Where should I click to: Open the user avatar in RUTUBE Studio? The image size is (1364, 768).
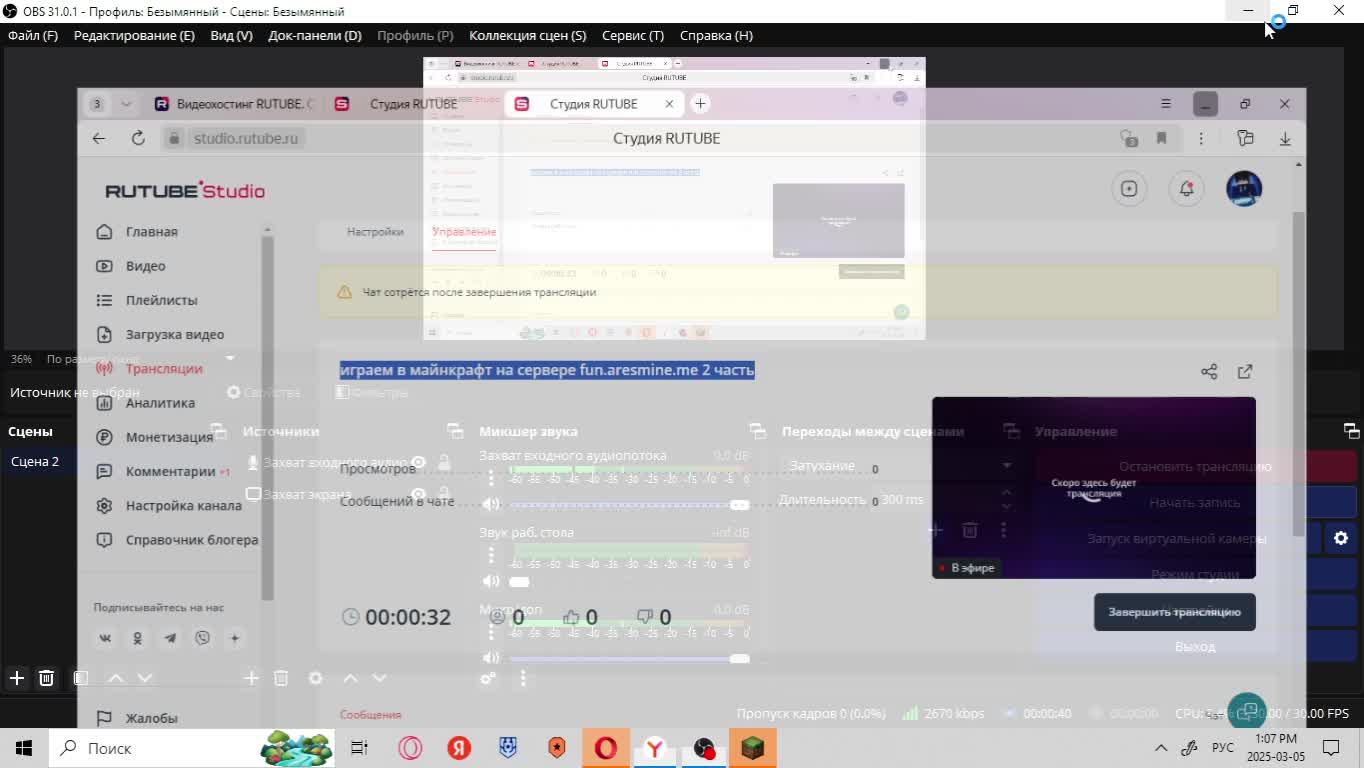click(x=1244, y=188)
